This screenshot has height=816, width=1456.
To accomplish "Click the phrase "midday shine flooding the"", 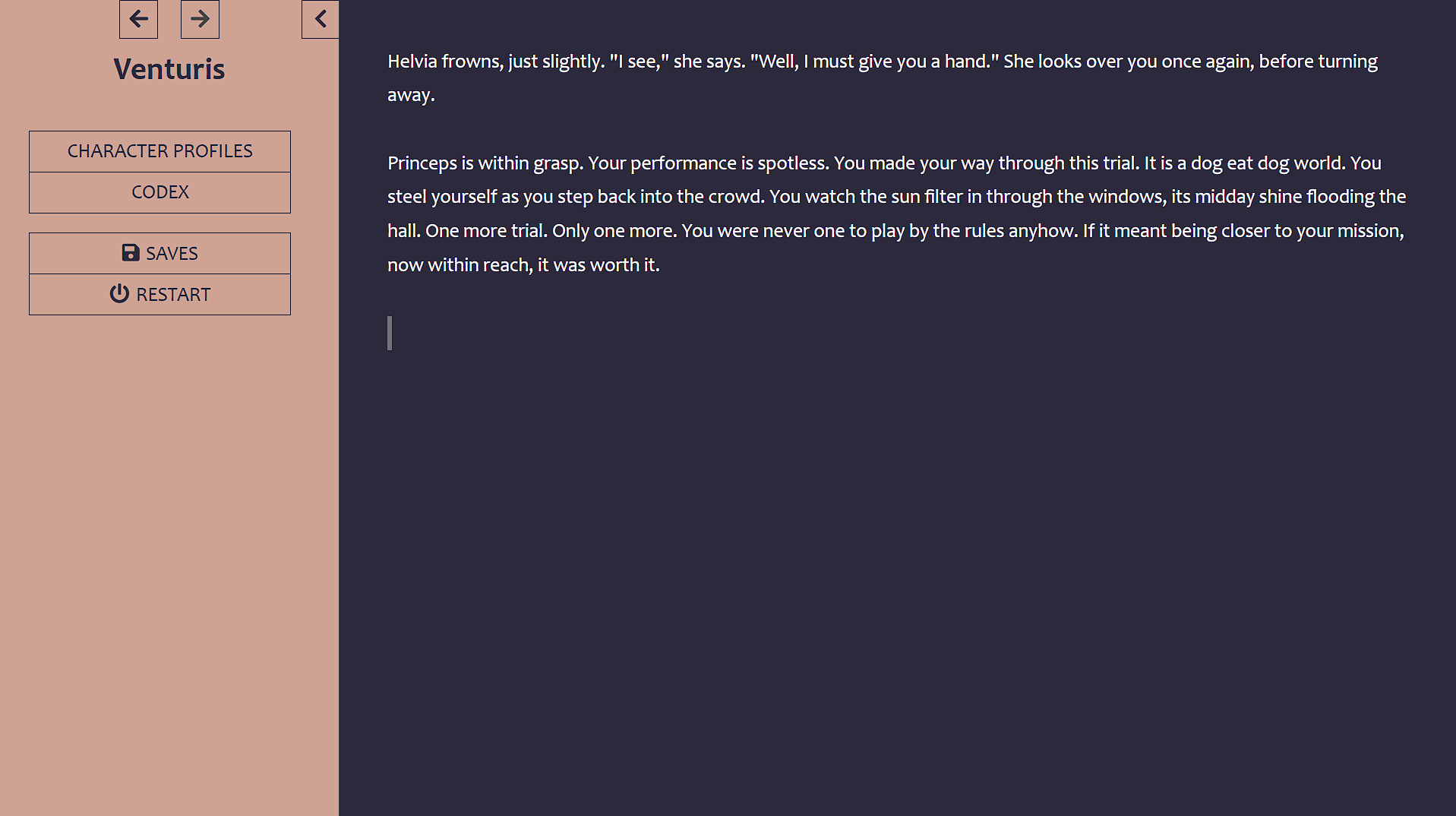I will [1300, 197].
